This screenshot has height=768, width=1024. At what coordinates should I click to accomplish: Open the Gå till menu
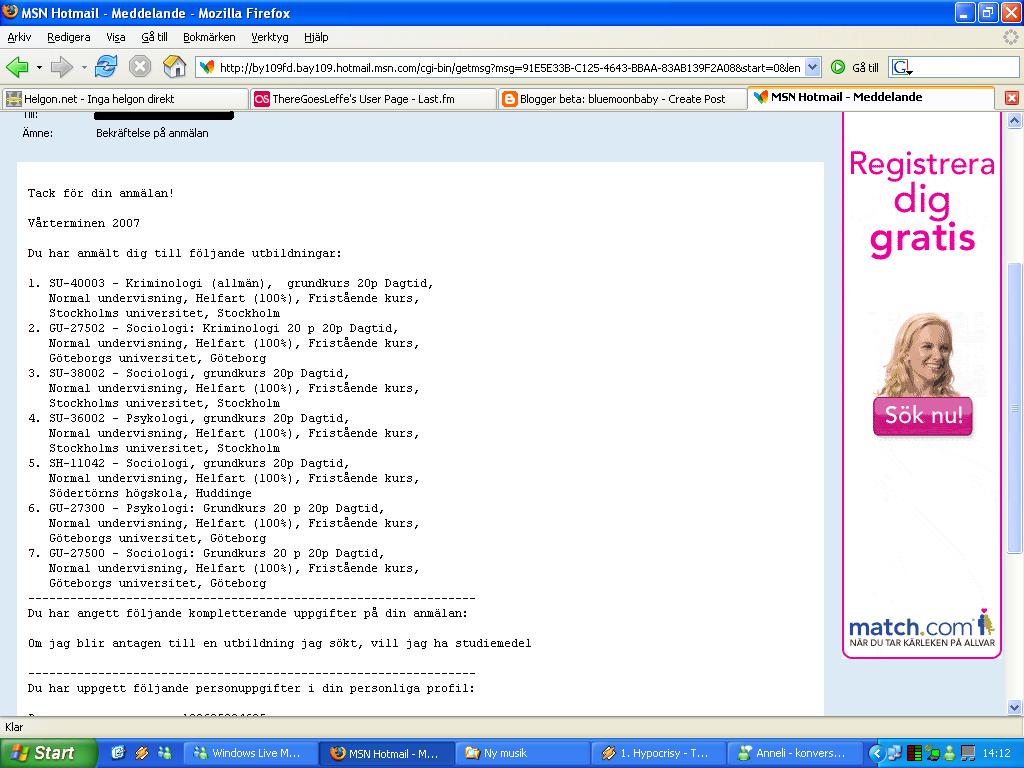tap(155, 37)
